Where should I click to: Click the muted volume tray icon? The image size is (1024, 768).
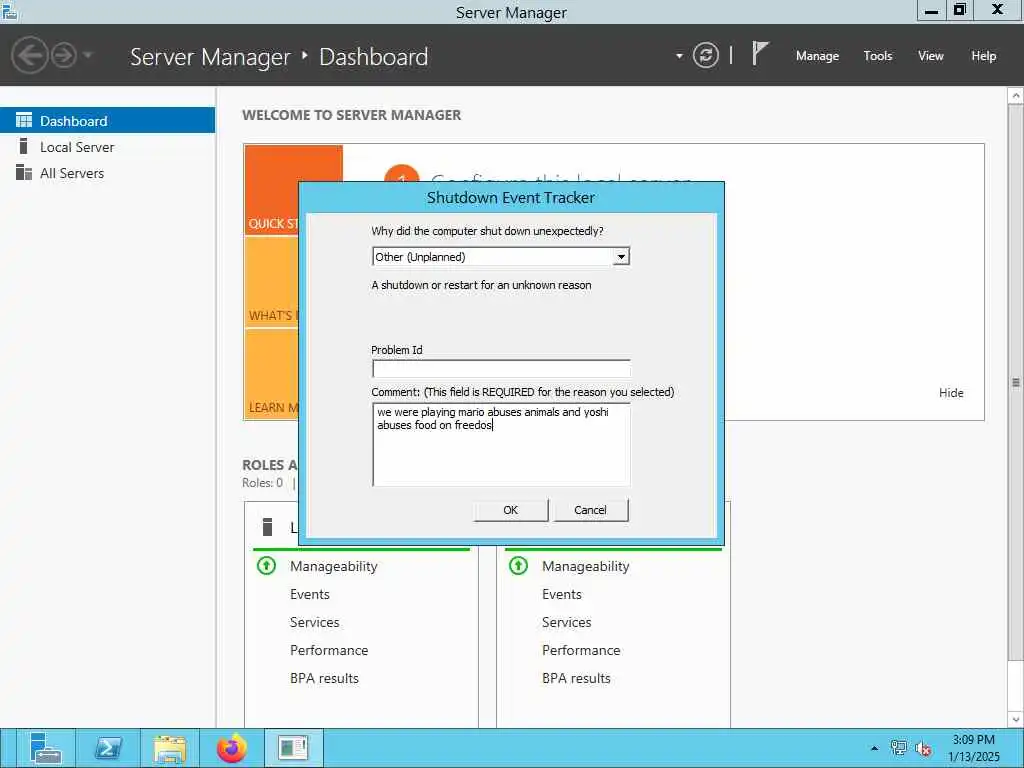click(x=923, y=748)
